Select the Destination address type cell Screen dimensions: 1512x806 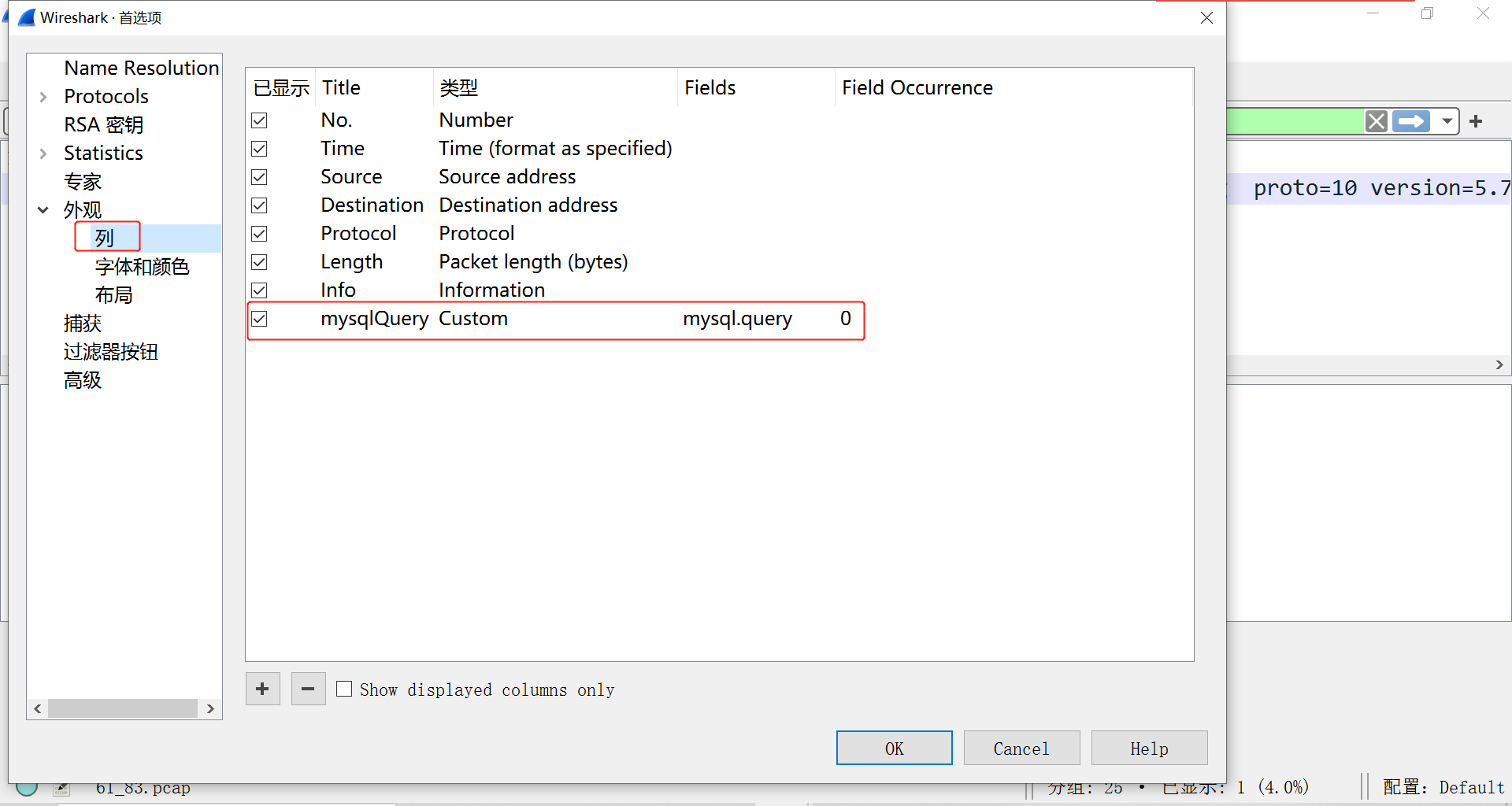[528, 205]
